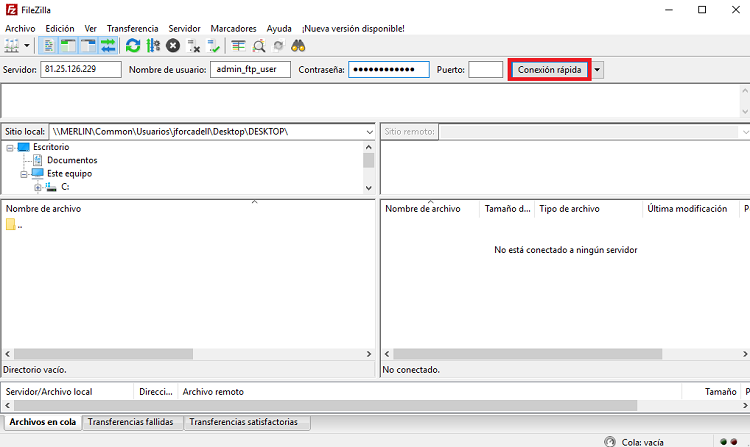This screenshot has width=750, height=447.
Task: Toggle local directory tree view
Action: pos(68,46)
